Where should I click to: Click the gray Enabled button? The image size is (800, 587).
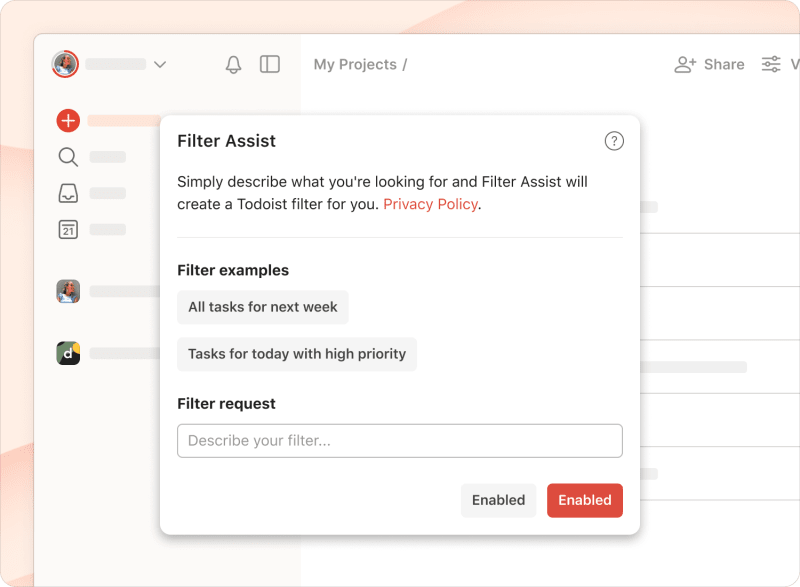point(498,500)
